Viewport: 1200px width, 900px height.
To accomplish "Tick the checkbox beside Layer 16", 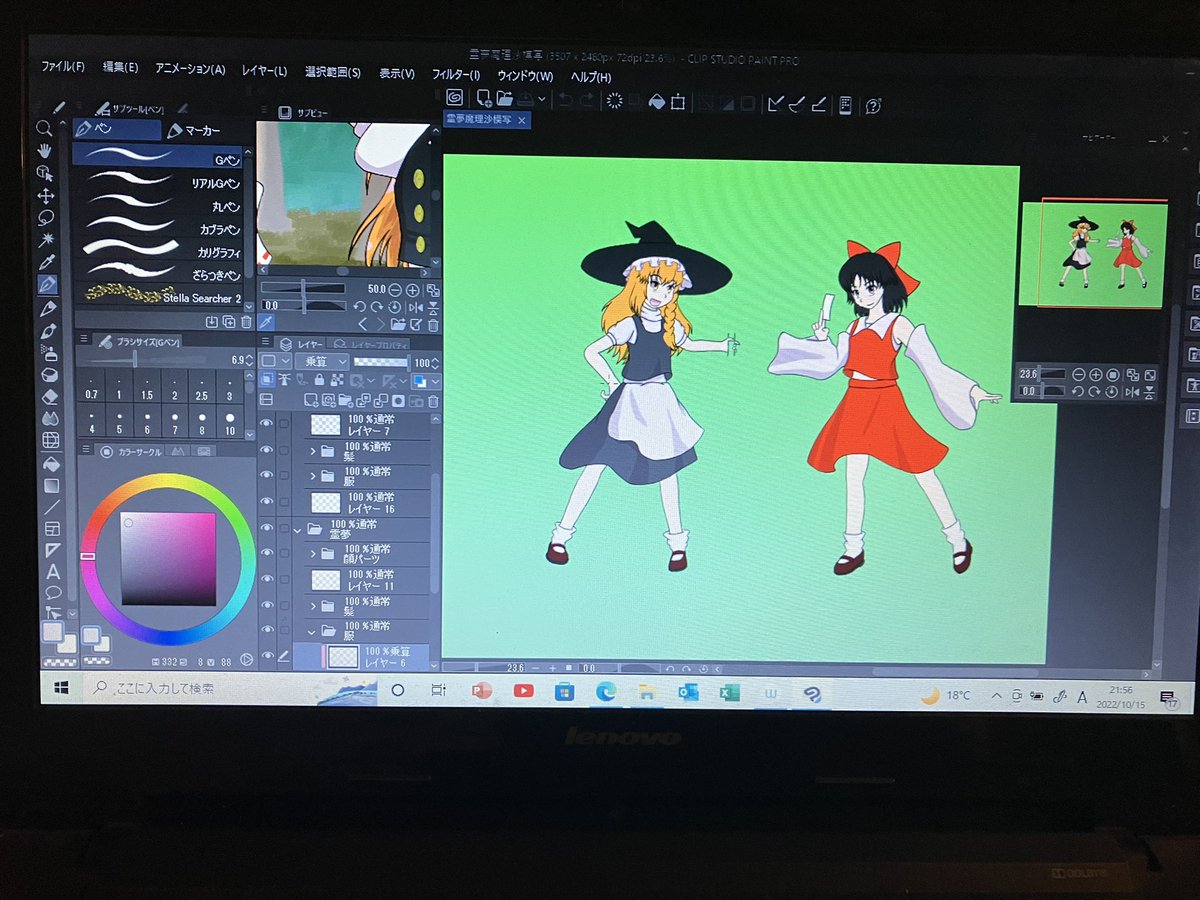I will pyautogui.click(x=284, y=502).
